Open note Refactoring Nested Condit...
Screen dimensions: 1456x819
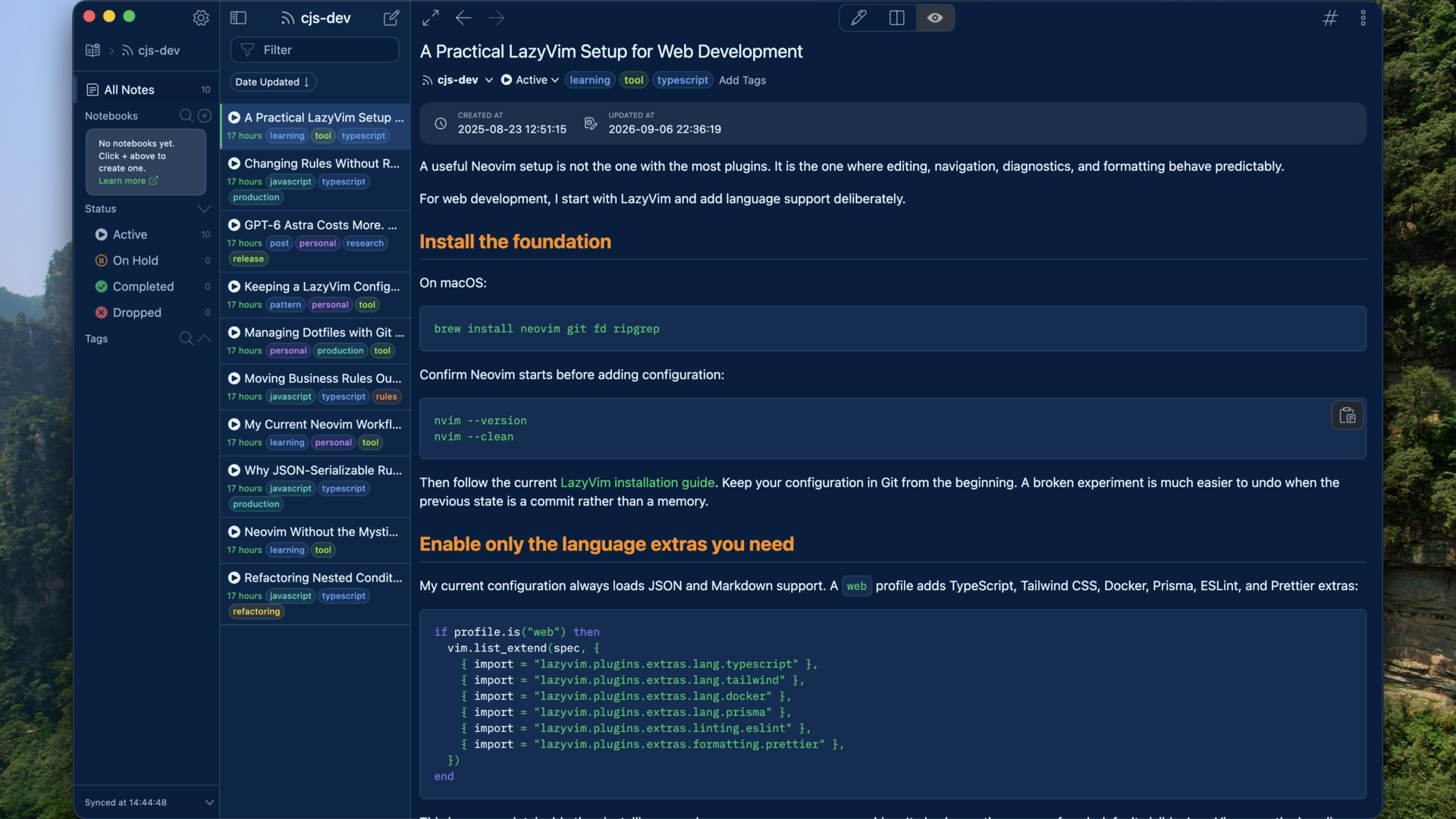coord(315,594)
